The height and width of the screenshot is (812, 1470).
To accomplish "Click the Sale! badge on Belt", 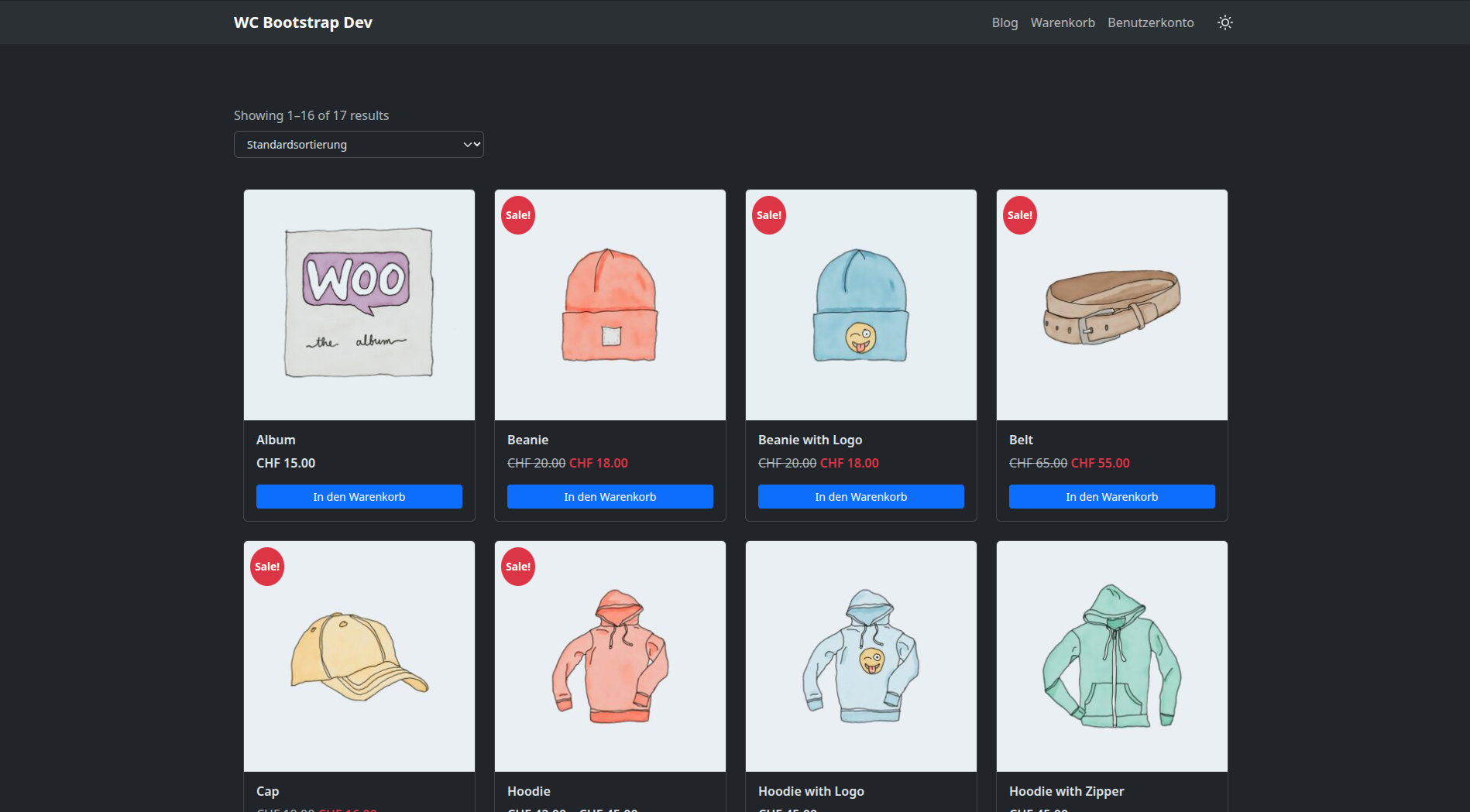I will point(1019,215).
